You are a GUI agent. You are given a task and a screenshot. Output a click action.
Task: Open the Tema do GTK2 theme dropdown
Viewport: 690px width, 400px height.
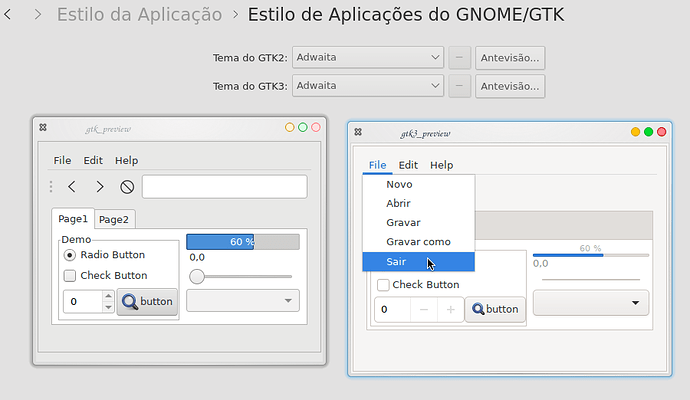(x=367, y=58)
